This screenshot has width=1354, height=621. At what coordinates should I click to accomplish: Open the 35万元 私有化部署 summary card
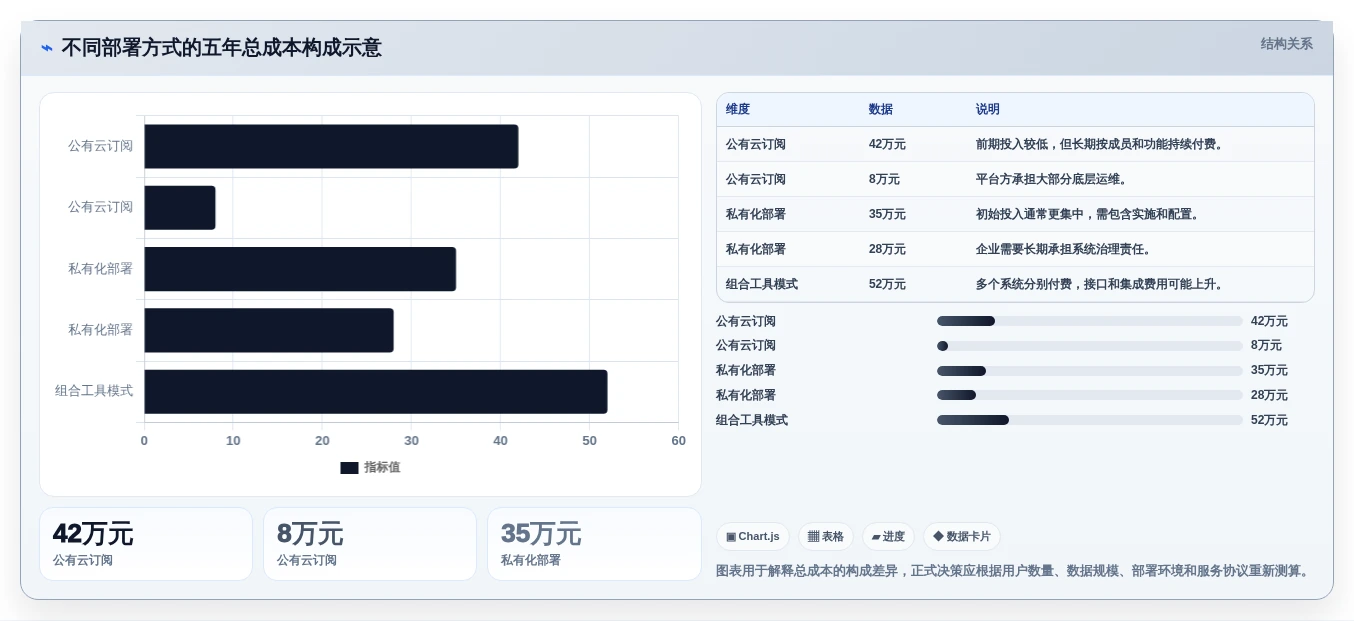[594, 544]
